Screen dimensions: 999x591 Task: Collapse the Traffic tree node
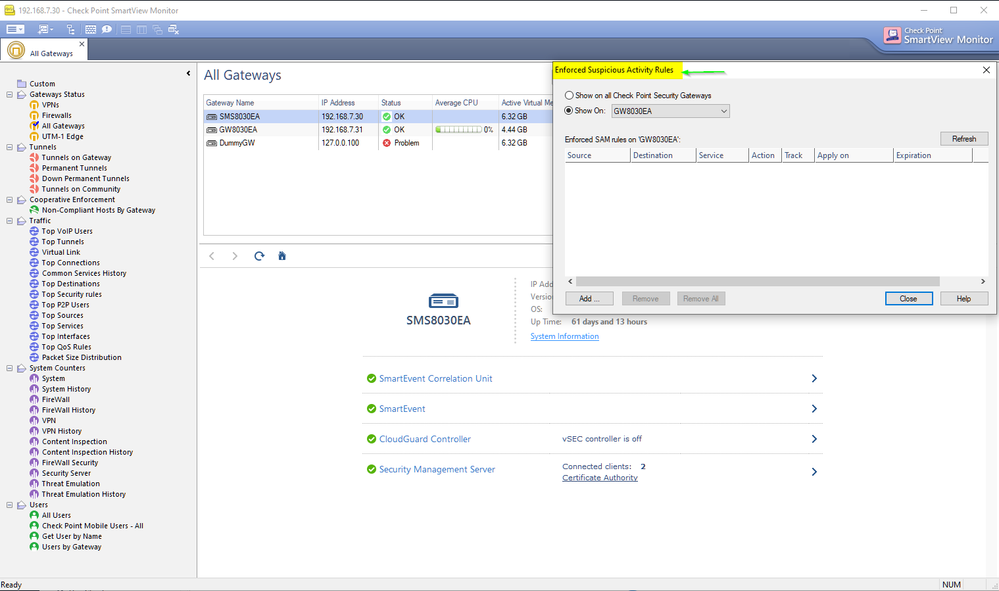click(10, 220)
